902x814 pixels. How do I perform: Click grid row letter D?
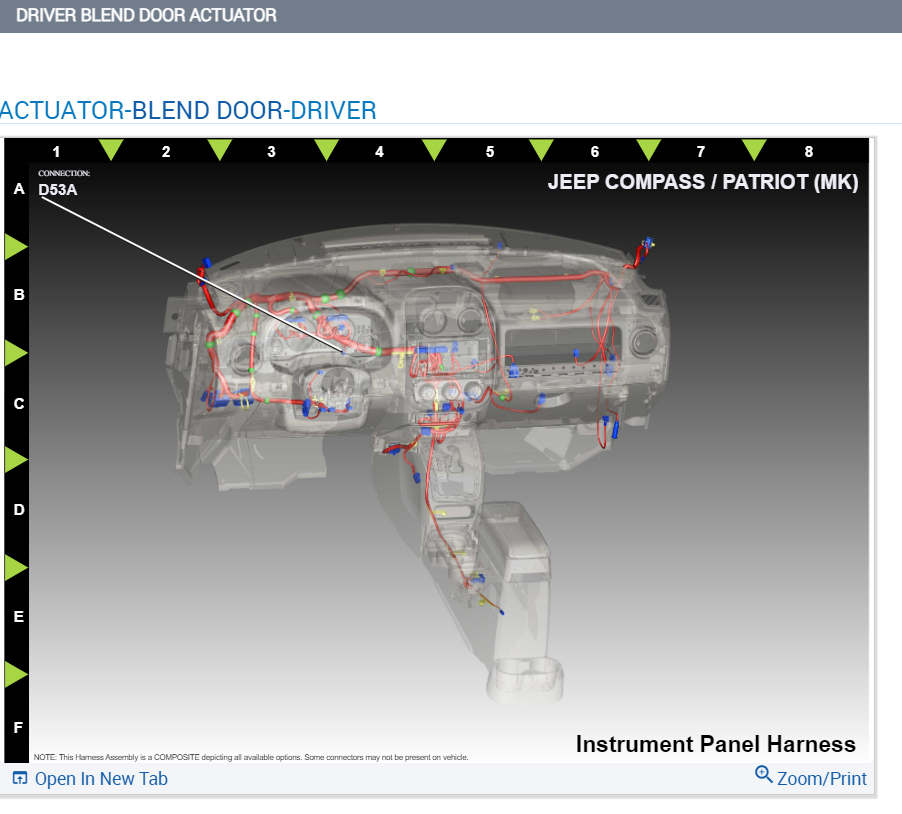coord(19,510)
